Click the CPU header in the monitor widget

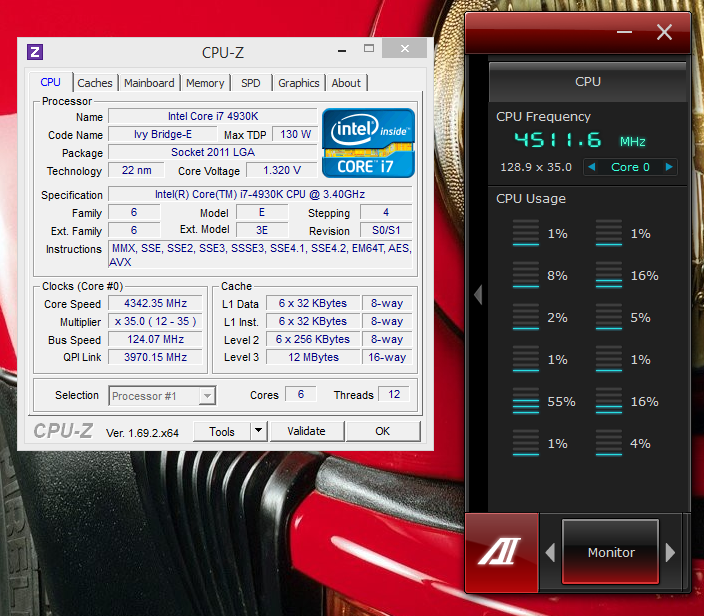588,82
